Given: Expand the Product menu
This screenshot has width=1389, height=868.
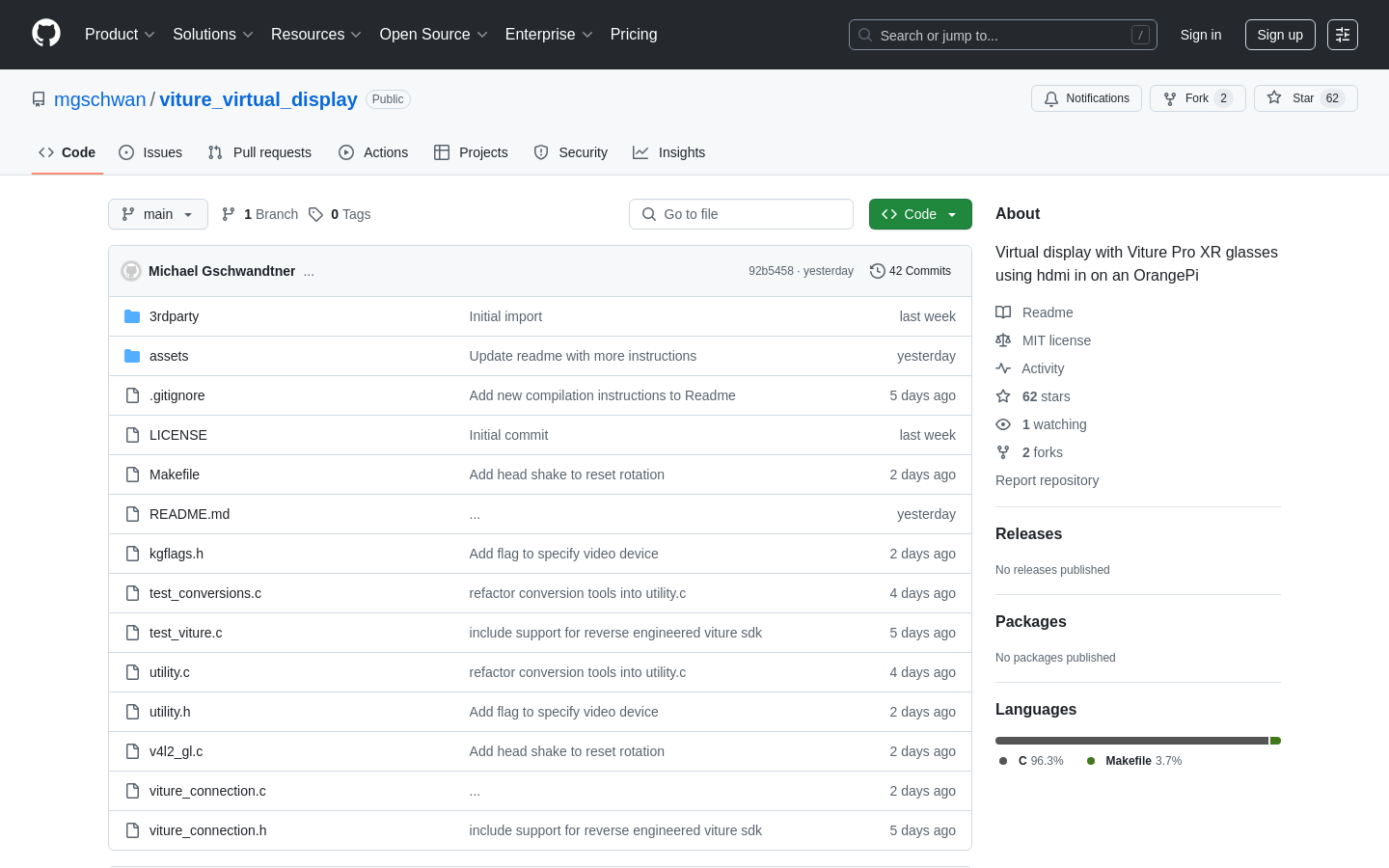Looking at the screenshot, I should 120,35.
